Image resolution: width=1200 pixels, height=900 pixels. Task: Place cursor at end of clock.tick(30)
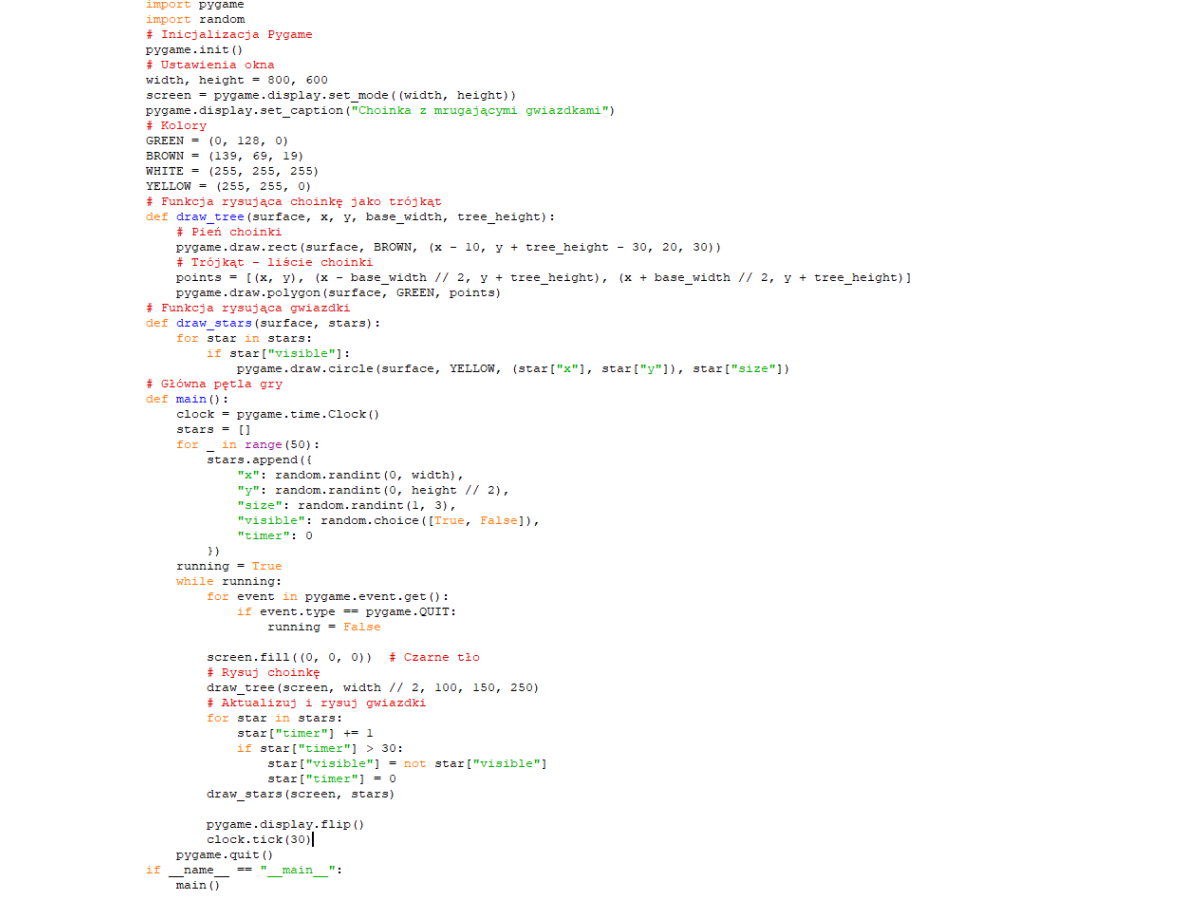[313, 840]
